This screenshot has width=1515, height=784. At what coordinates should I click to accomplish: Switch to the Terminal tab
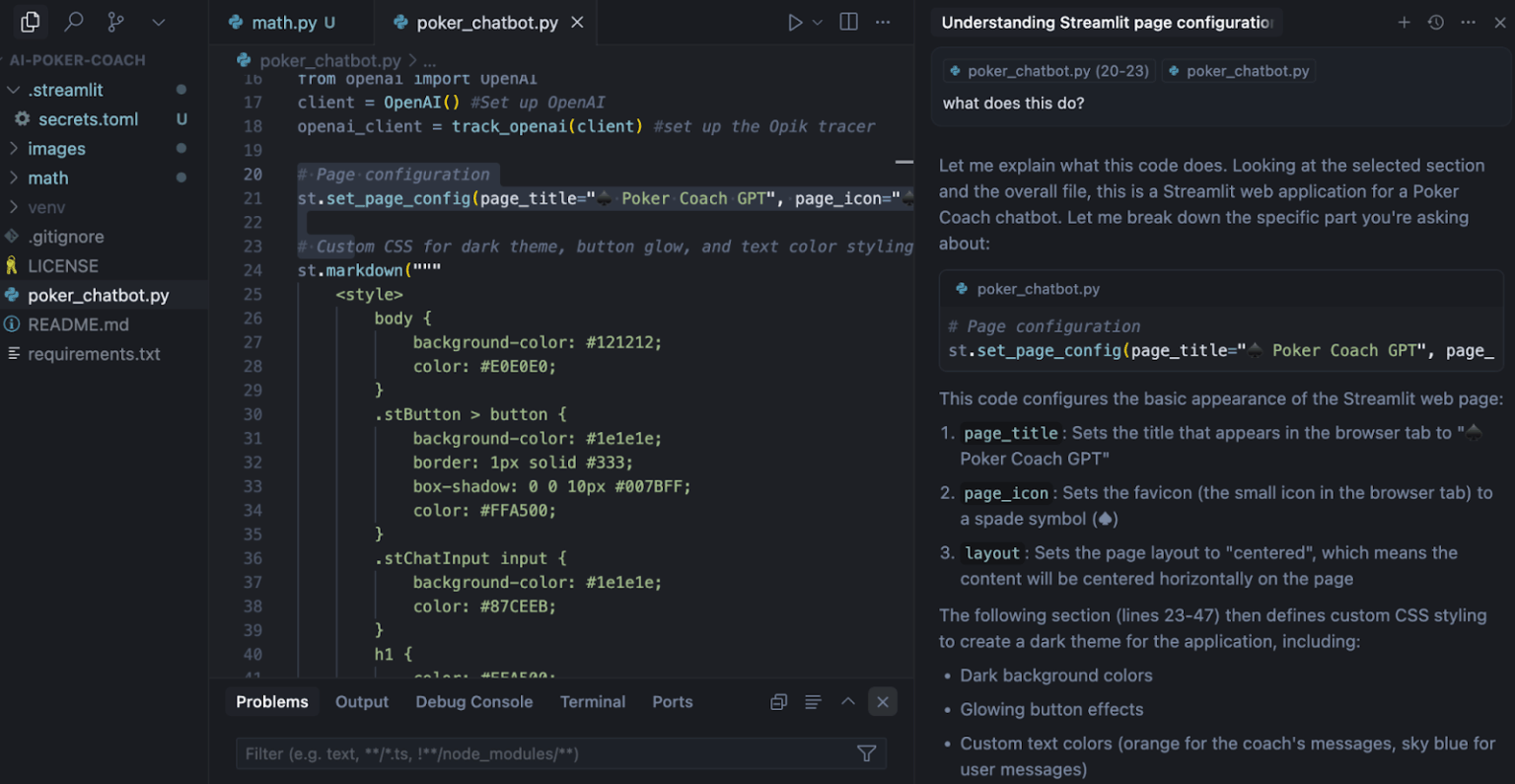pyautogui.click(x=592, y=701)
